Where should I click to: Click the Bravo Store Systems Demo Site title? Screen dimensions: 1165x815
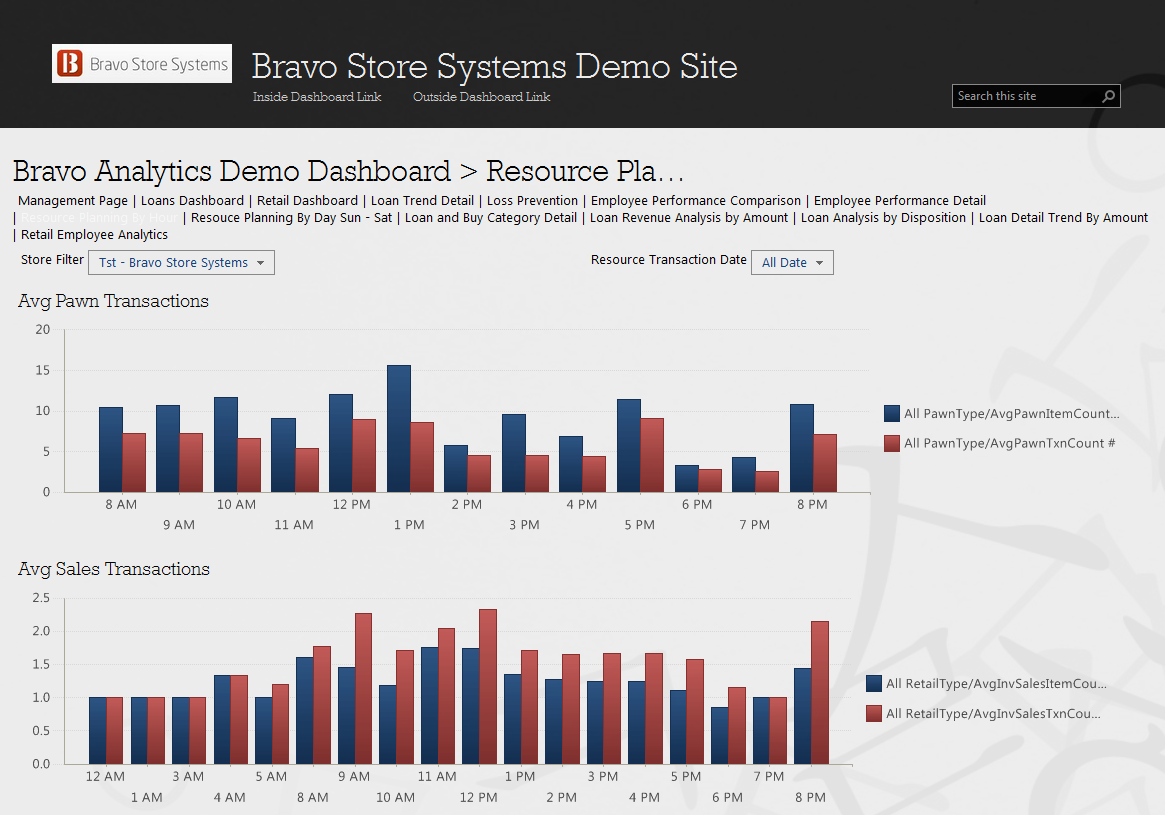coord(494,66)
